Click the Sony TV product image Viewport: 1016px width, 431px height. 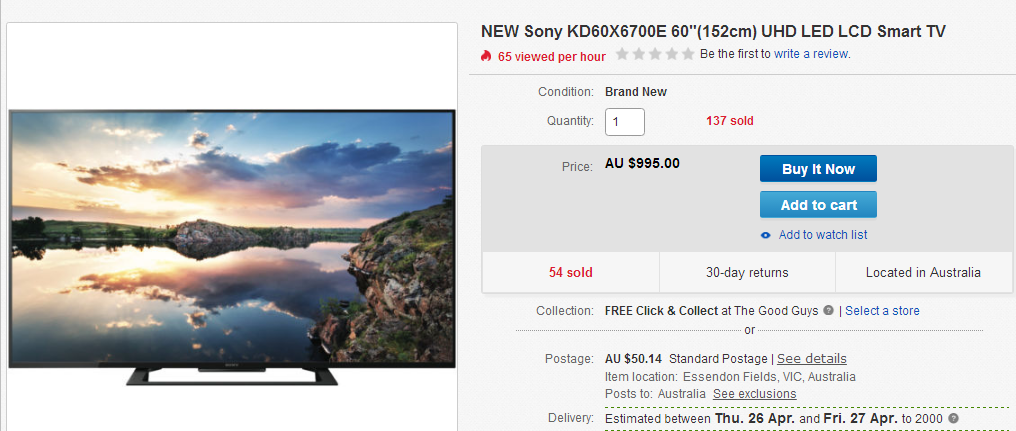[x=232, y=248]
